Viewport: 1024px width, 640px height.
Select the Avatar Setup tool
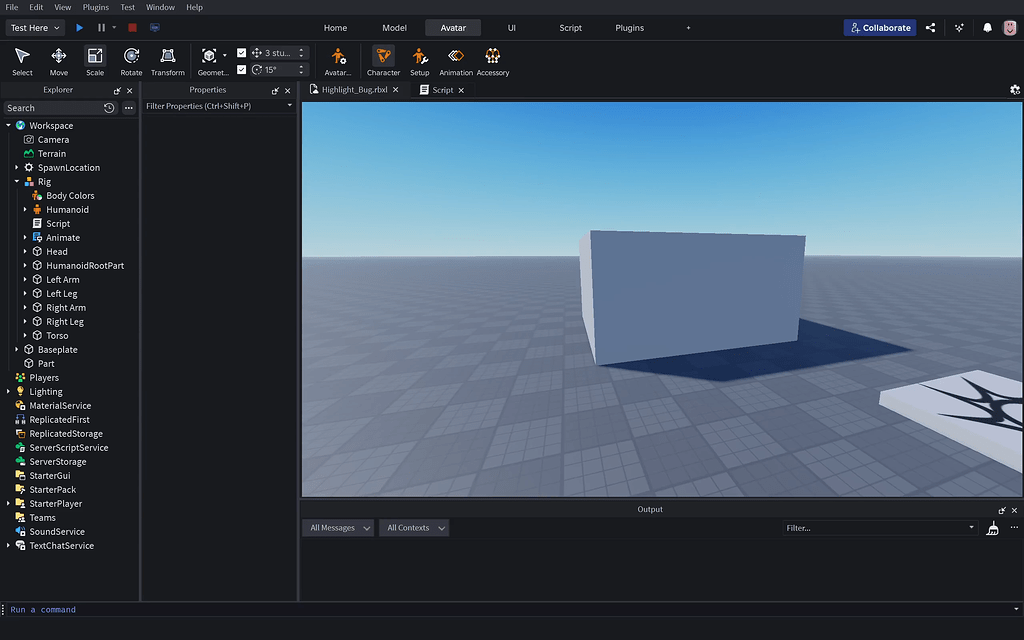click(x=419, y=60)
